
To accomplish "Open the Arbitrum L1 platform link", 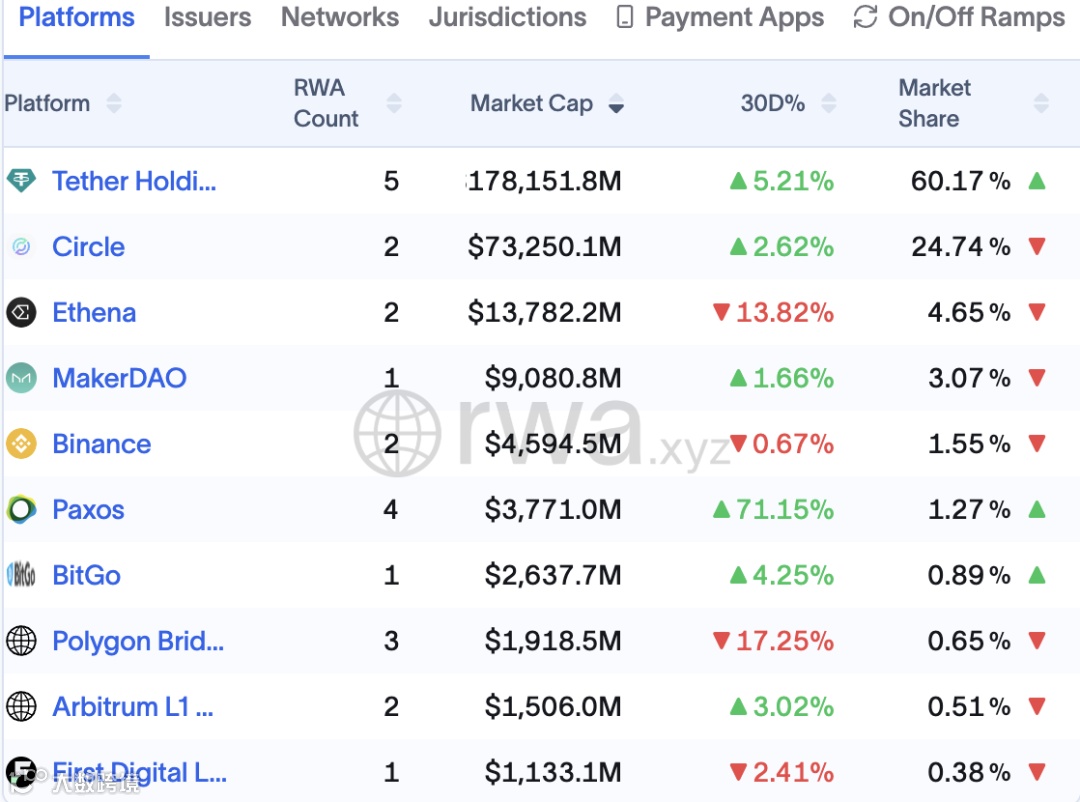I will [x=133, y=707].
